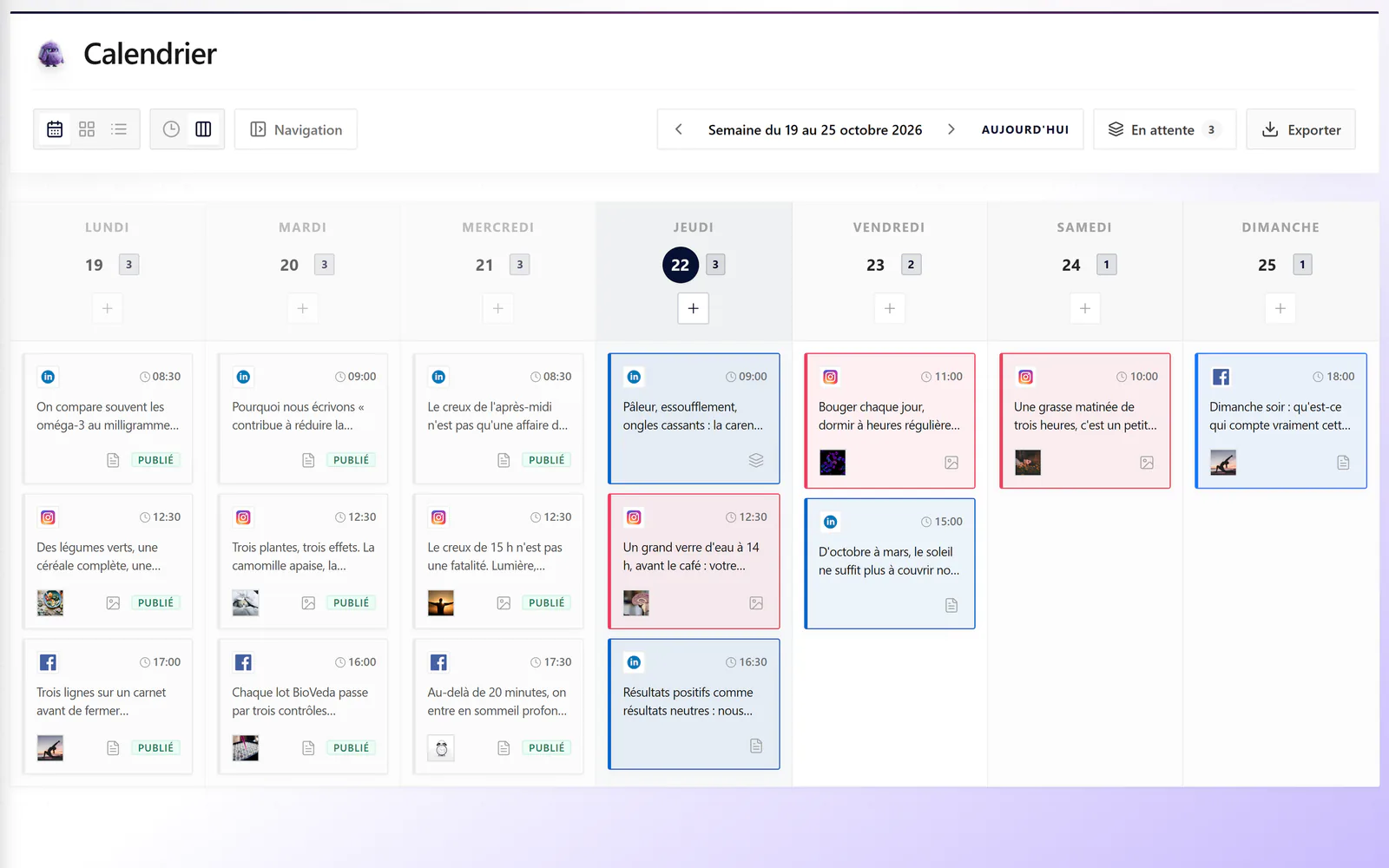The height and width of the screenshot is (868, 1389).
Task: Switch to list view icon
Action: (x=119, y=129)
